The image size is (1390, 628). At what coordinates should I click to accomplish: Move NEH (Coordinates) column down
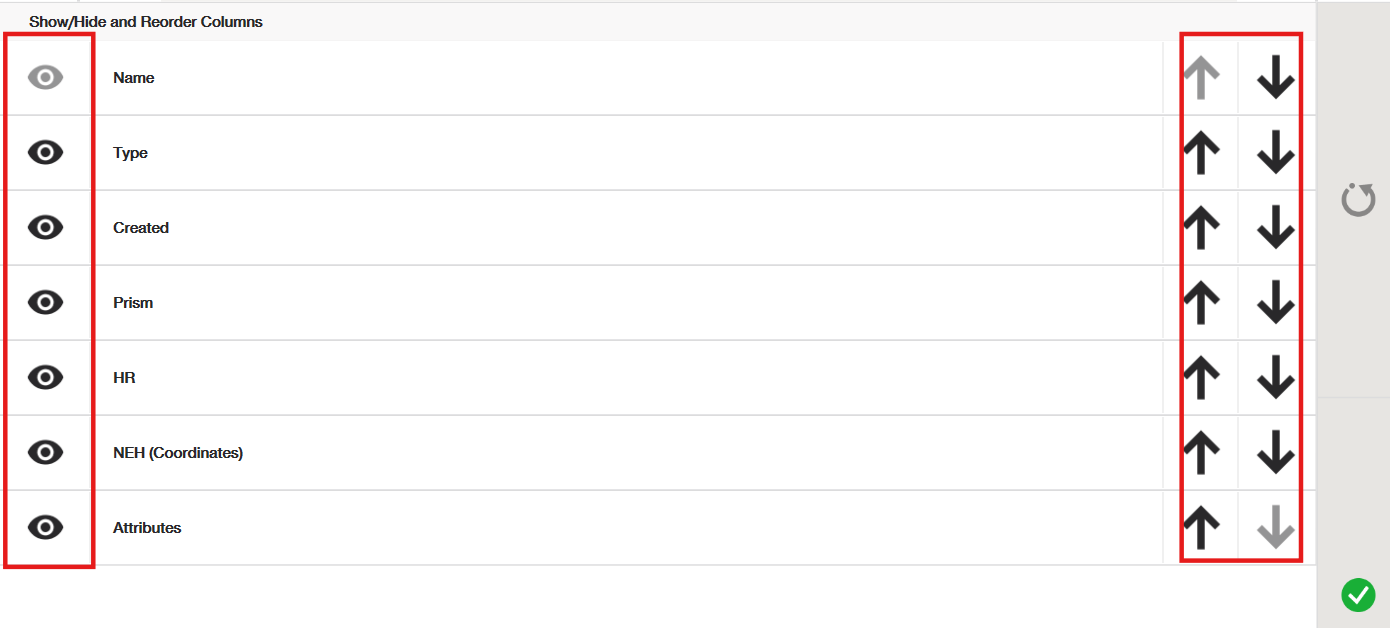coord(1275,453)
